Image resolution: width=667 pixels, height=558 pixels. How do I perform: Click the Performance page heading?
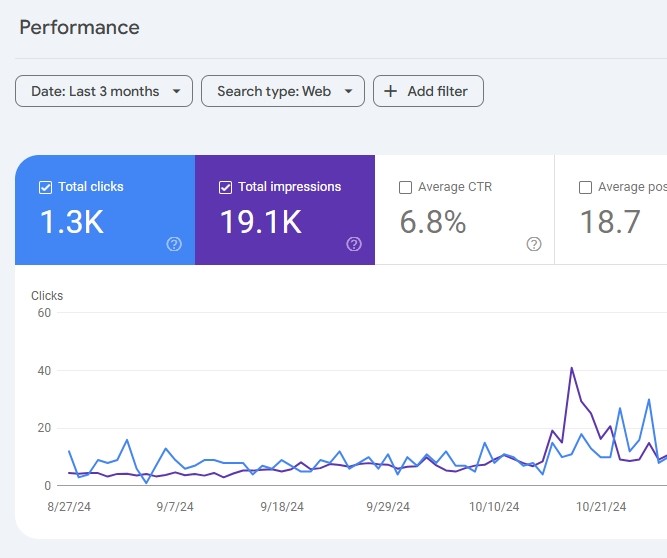point(80,27)
